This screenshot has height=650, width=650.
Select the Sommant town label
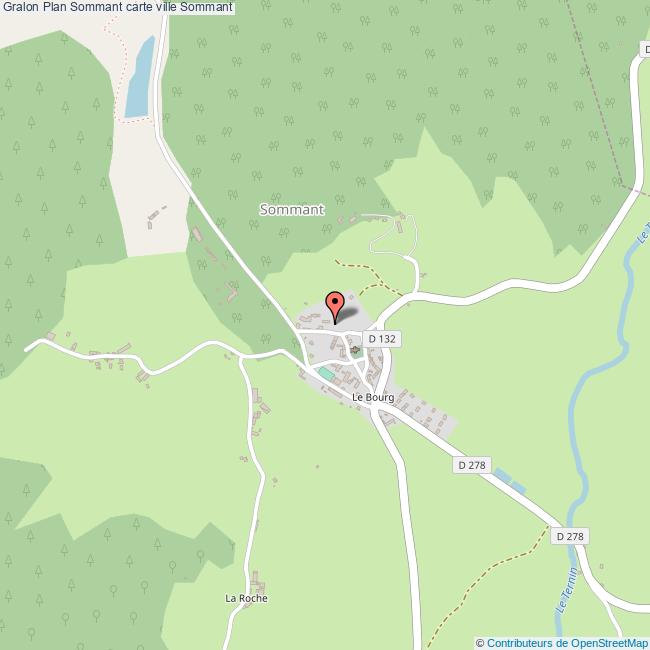292,209
